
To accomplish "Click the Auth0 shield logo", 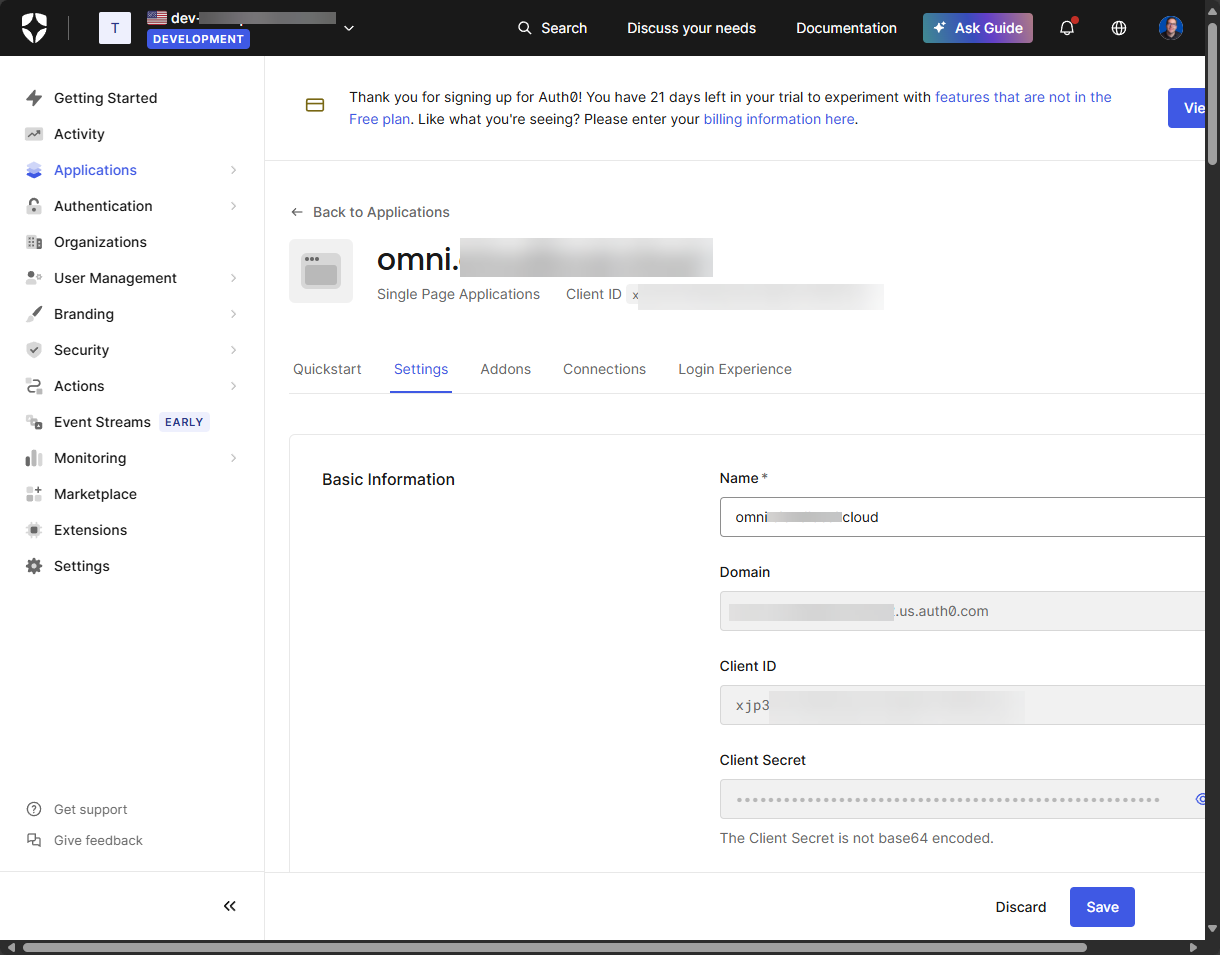I will pos(34,28).
